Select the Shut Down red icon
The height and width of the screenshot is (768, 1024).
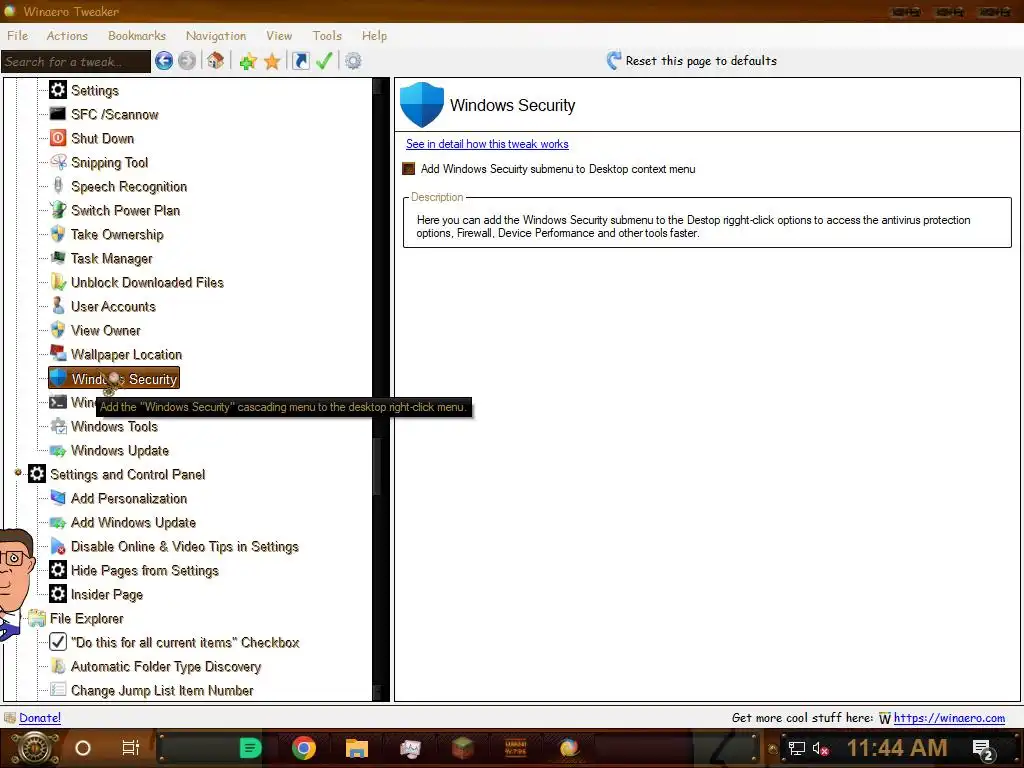tap(58, 138)
